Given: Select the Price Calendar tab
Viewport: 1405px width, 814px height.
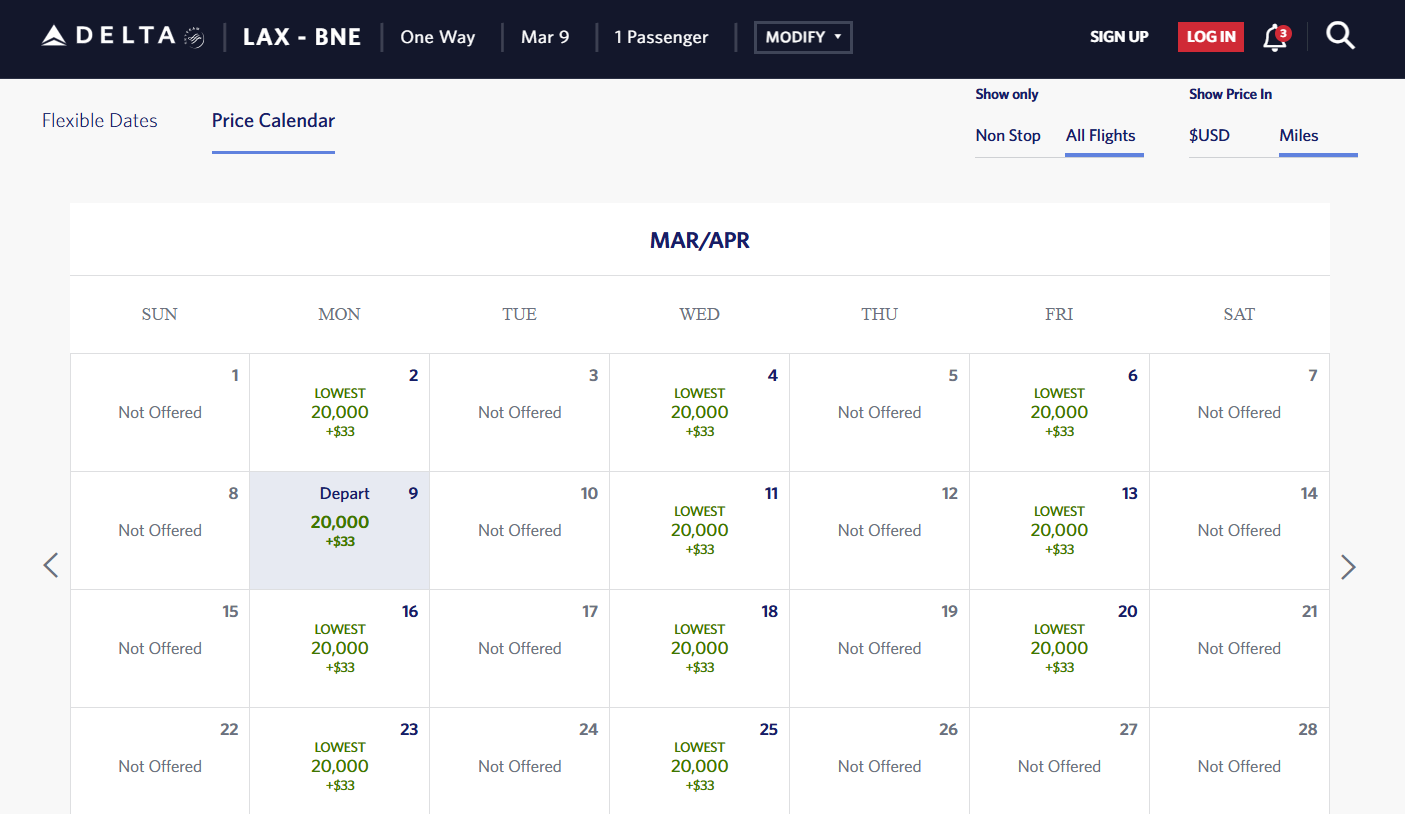Looking at the screenshot, I should (x=272, y=120).
